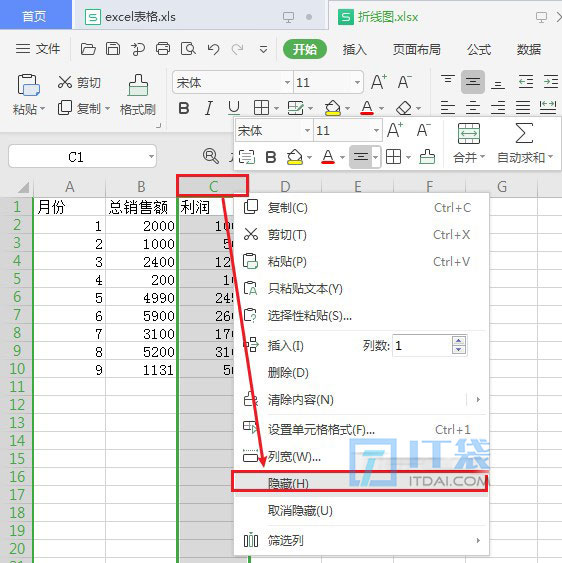Image resolution: width=562 pixels, height=563 pixels.
Task: Click the ribbon Cut (剪切) scissors button
Action: 79,83
